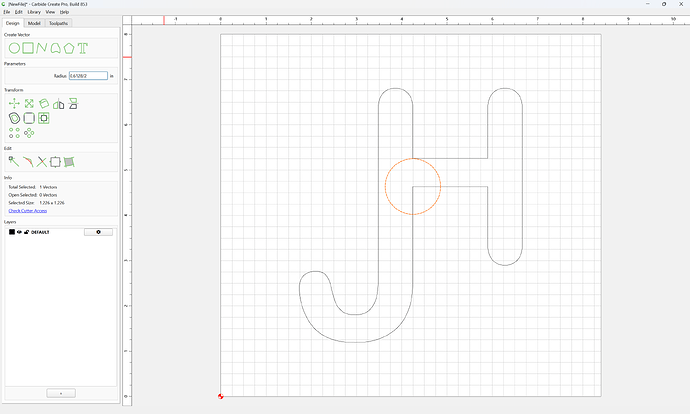Open the Linear Array tool
The height and width of the screenshot is (414, 690).
coord(14,133)
